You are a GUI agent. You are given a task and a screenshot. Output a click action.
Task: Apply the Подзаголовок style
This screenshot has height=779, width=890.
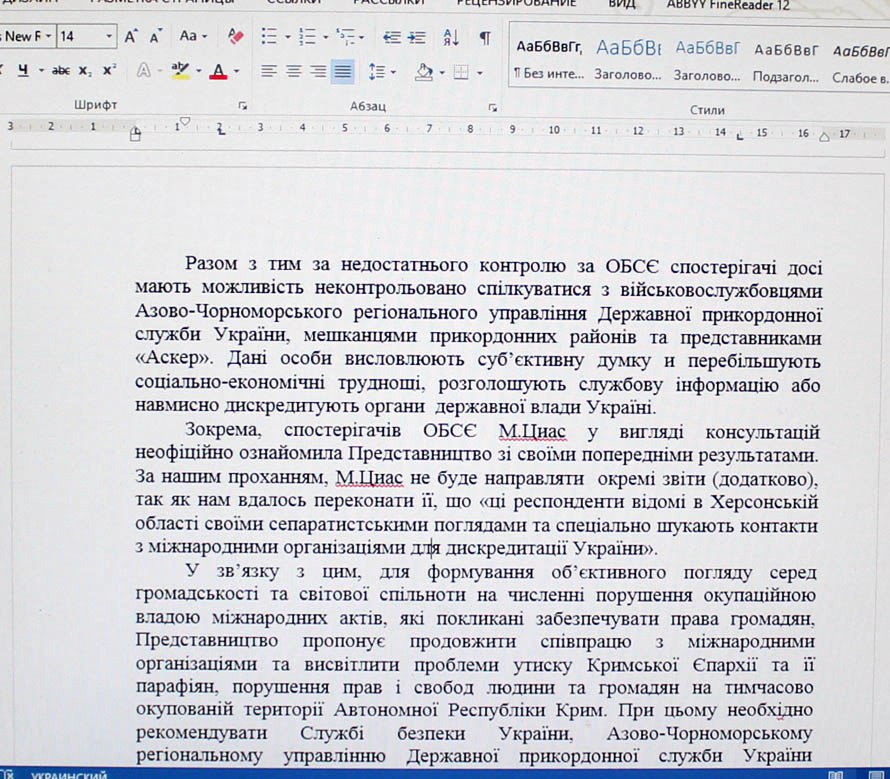coord(785,60)
